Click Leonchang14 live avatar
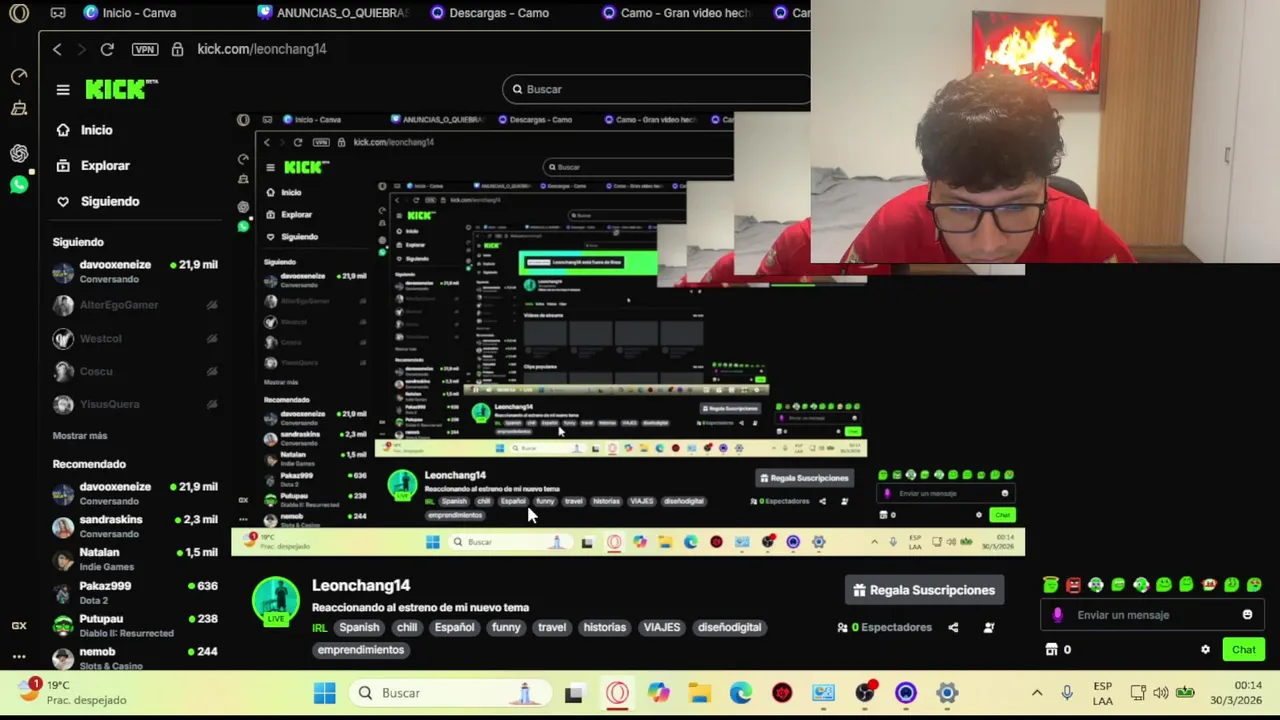The image size is (1280, 720). coord(276,601)
